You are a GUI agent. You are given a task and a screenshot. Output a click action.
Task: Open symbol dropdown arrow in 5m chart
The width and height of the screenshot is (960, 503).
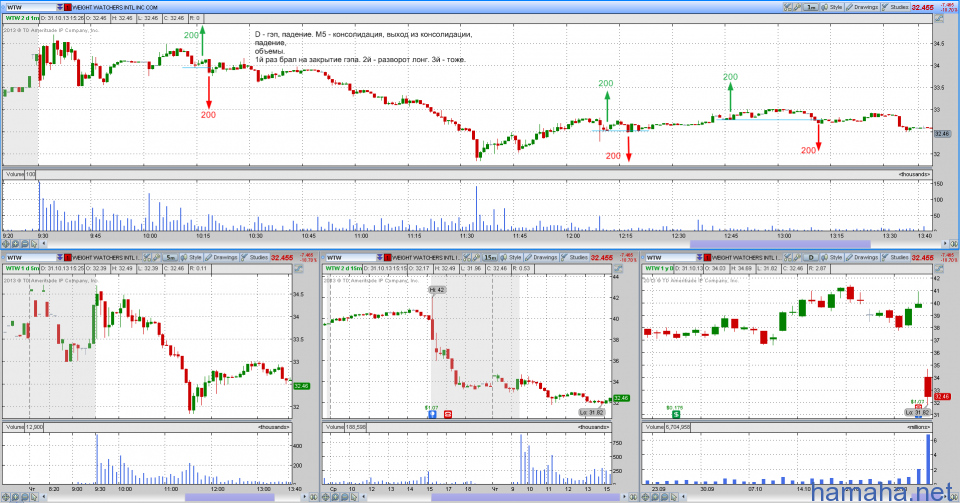tap(59, 257)
